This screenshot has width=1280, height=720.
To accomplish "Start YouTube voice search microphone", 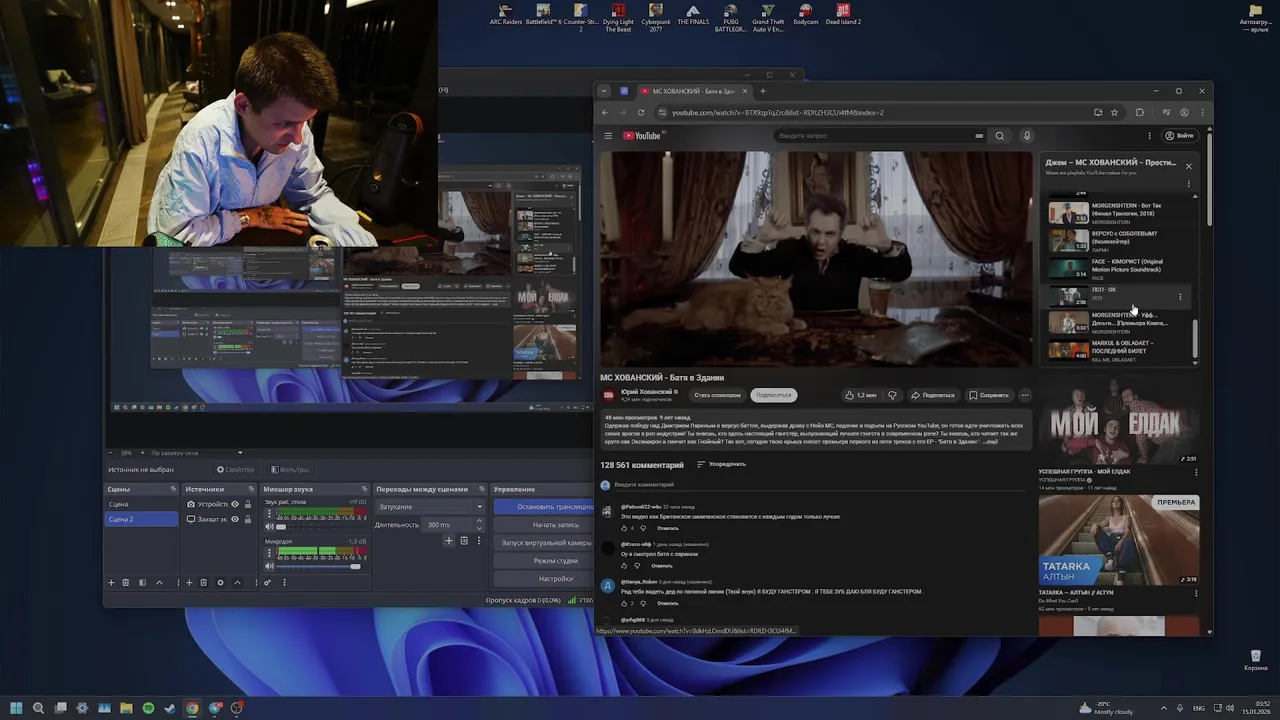I will (x=1026, y=136).
